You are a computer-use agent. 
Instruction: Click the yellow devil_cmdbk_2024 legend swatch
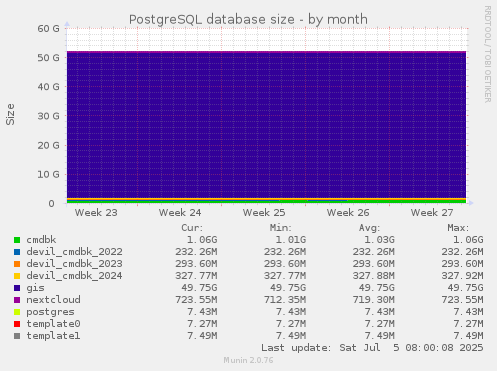click(17, 276)
